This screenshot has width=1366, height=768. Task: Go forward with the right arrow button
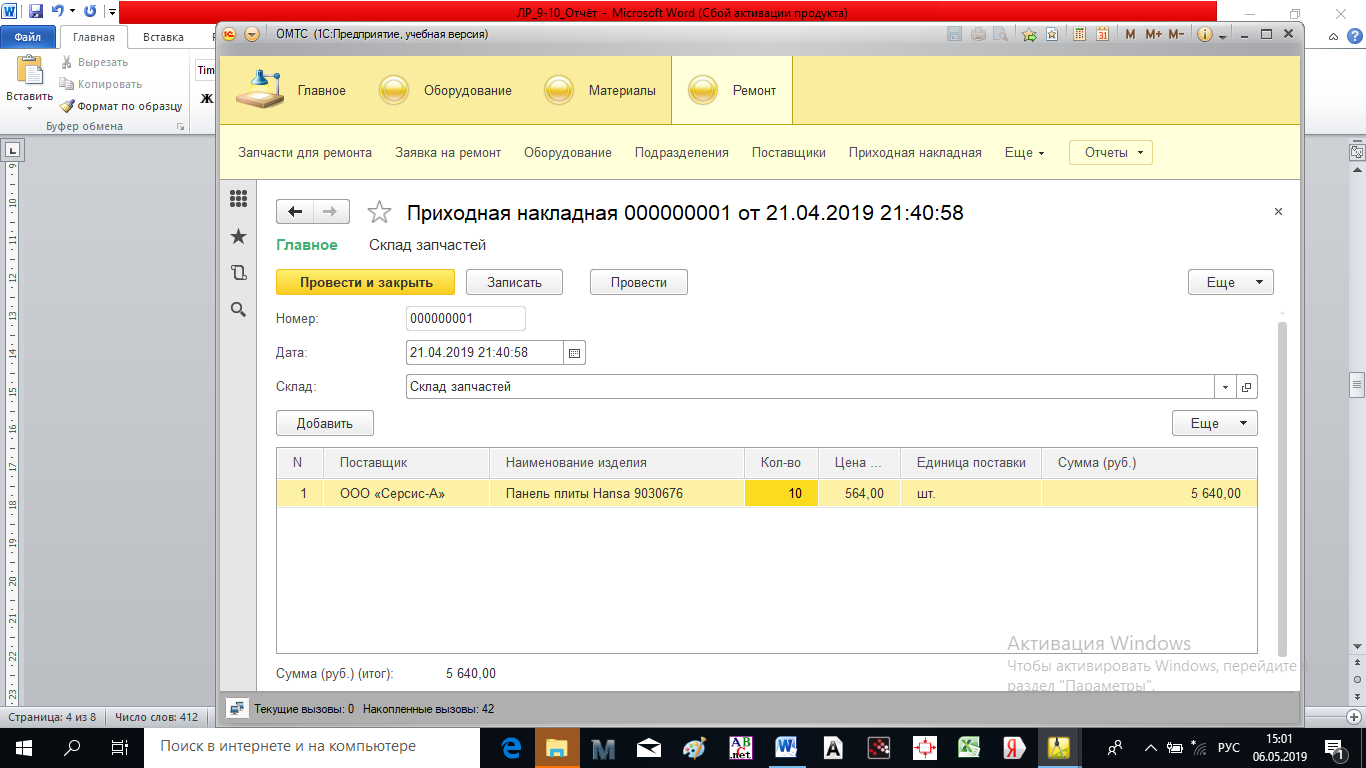331,212
